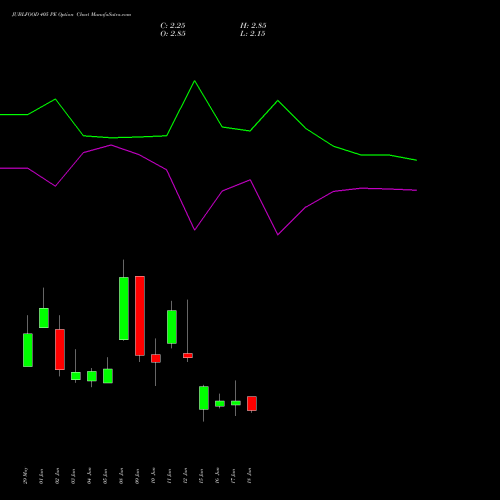Select the tall green candlestick for 08 Jun
This screenshot has width=500, height=500.
coord(124,308)
